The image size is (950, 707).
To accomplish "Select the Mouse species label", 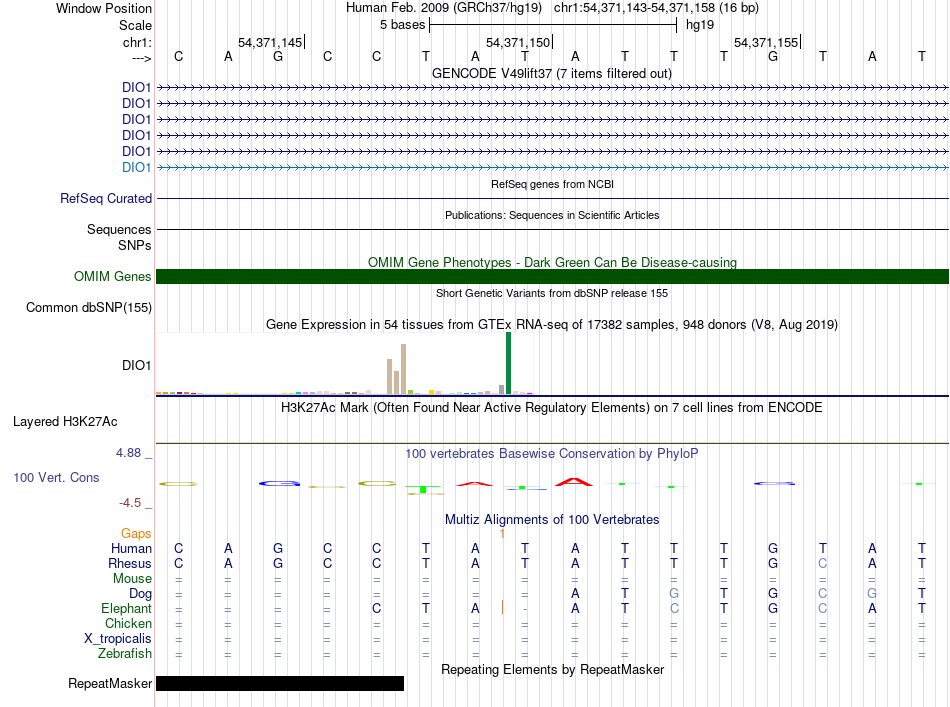I will (132, 579).
